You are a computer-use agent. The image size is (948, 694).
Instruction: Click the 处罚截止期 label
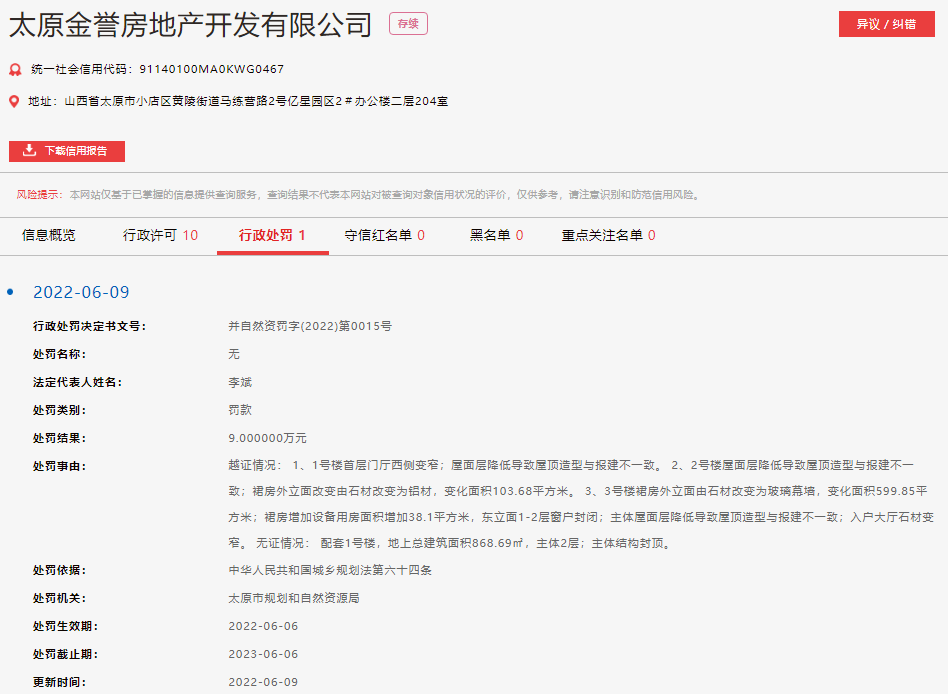pyautogui.click(x=65, y=654)
